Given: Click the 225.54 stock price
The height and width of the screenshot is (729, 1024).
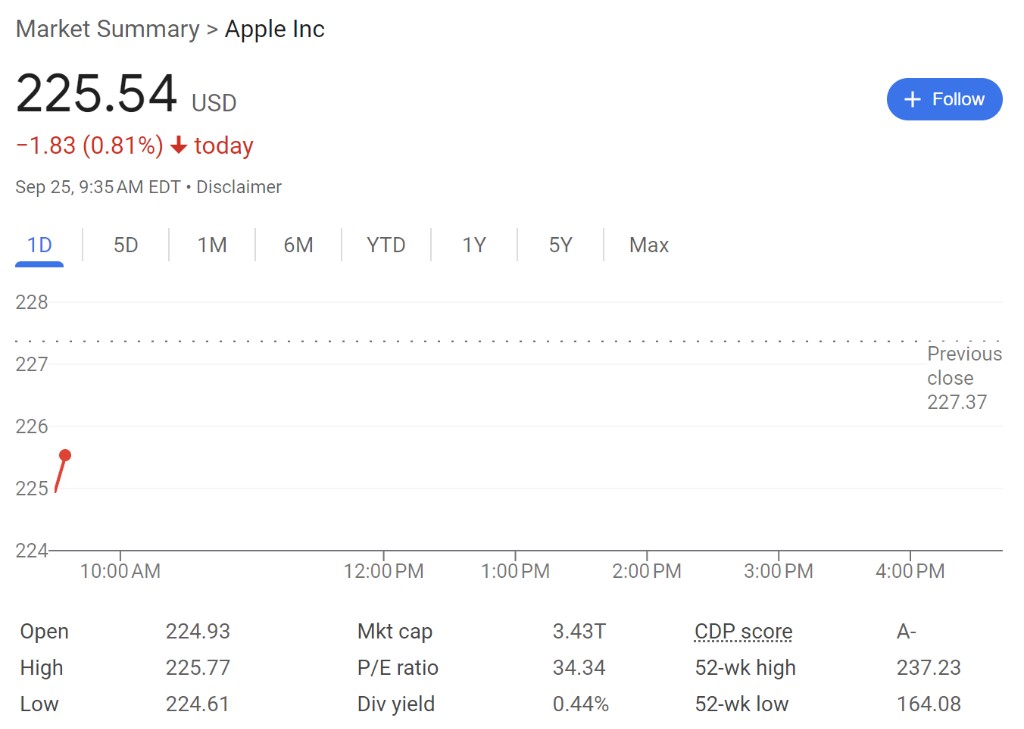Looking at the screenshot, I should 96,94.
